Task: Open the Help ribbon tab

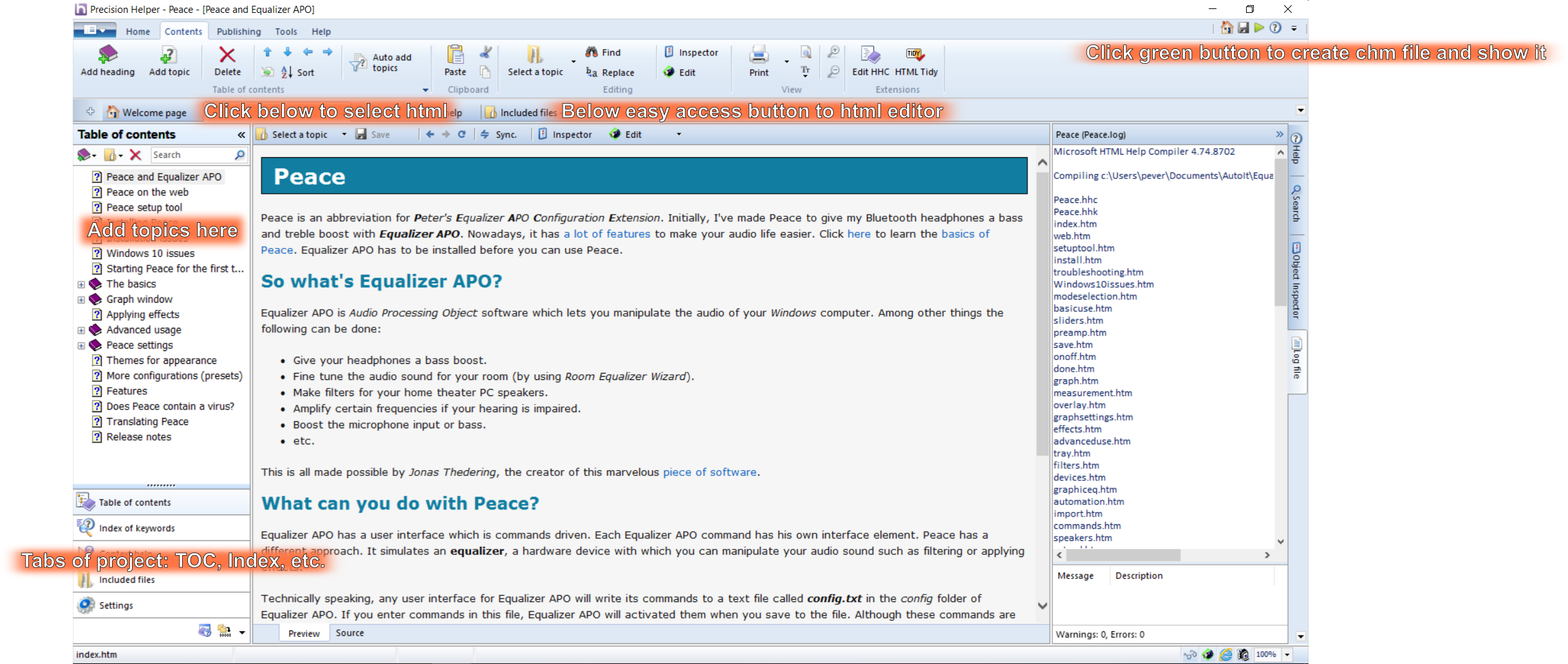Action: pos(321,32)
